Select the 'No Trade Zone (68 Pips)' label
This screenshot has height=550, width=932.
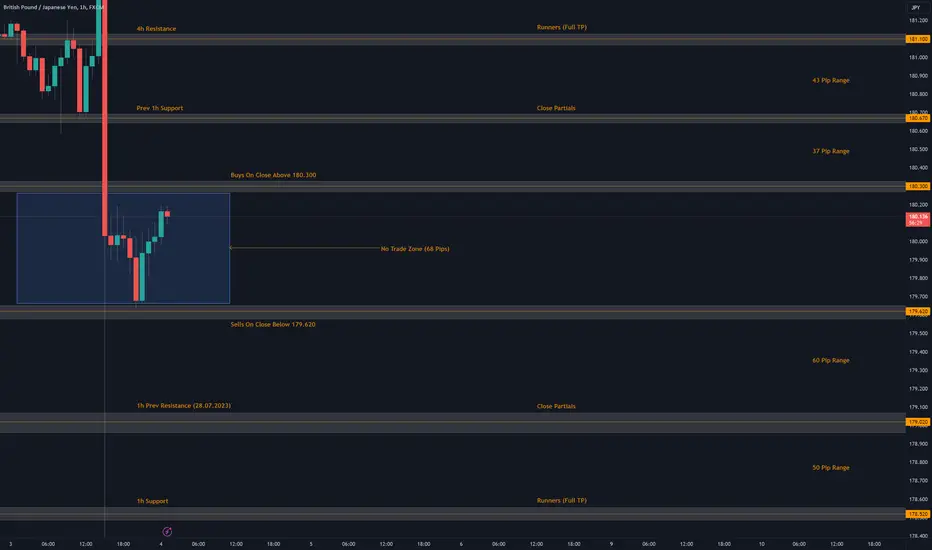415,249
